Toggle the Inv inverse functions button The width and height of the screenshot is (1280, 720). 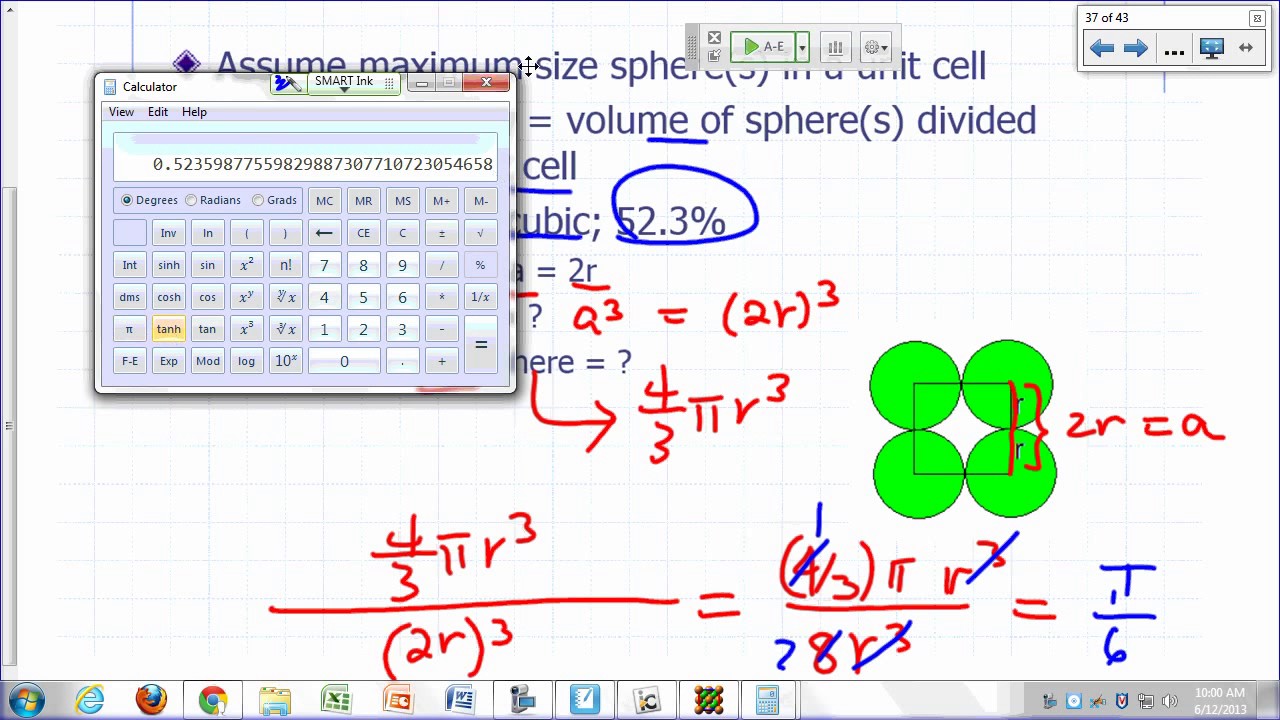[168, 233]
